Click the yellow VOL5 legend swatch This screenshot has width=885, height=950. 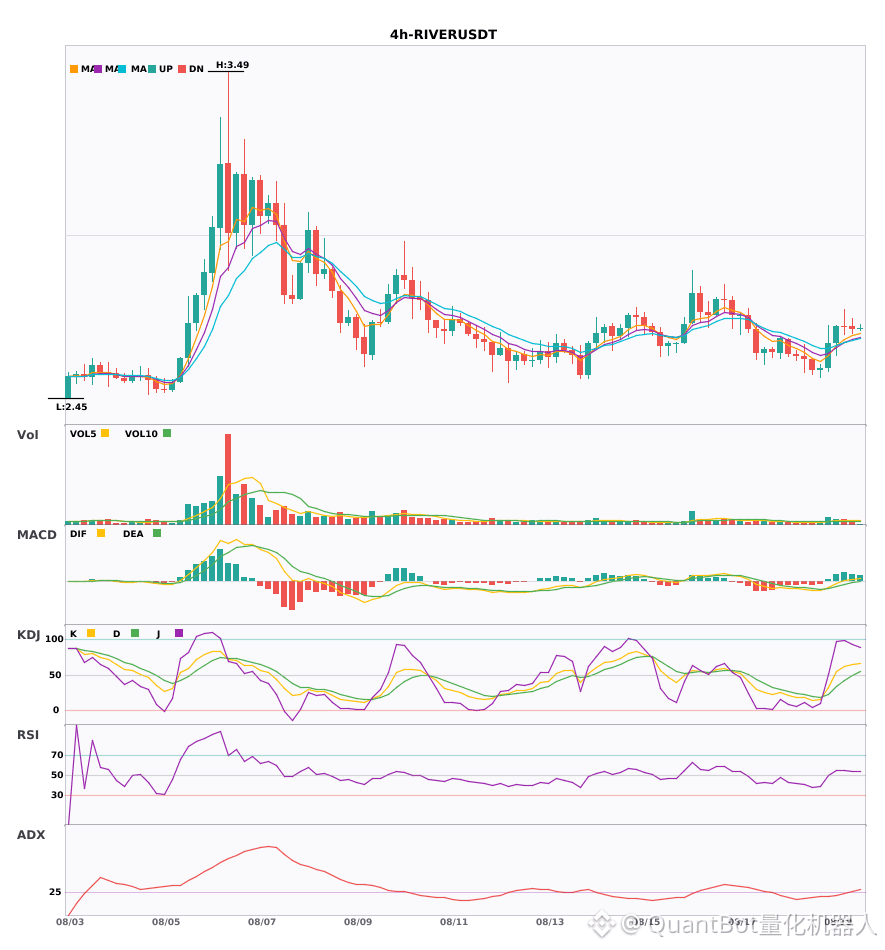[105, 433]
